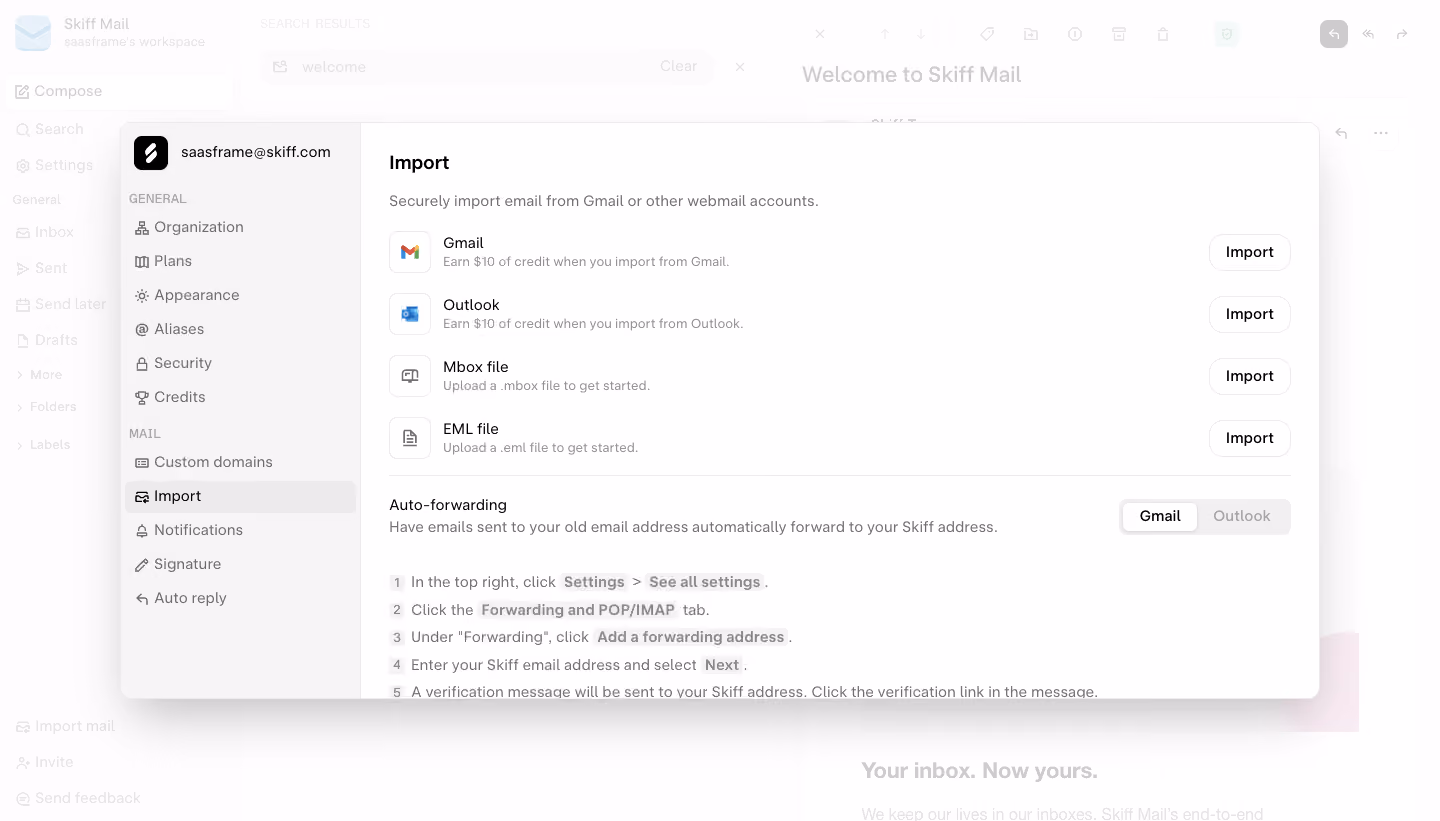Viewport: 1440px width, 821px height.
Task: Open Auto reply settings
Action: coord(241,598)
